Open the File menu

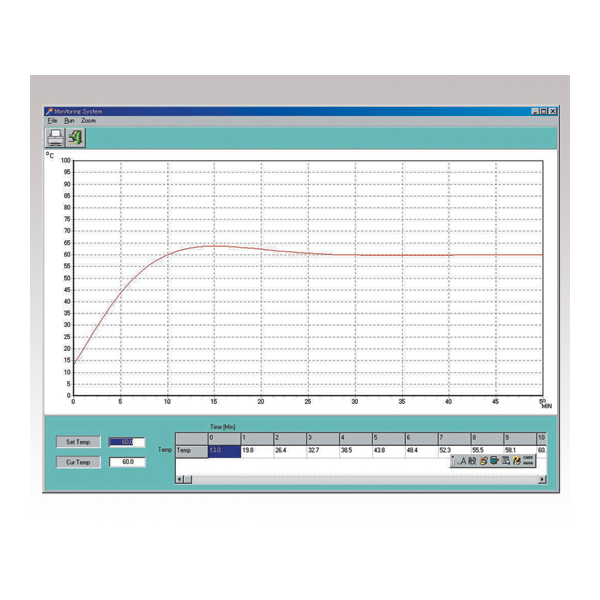(52, 121)
